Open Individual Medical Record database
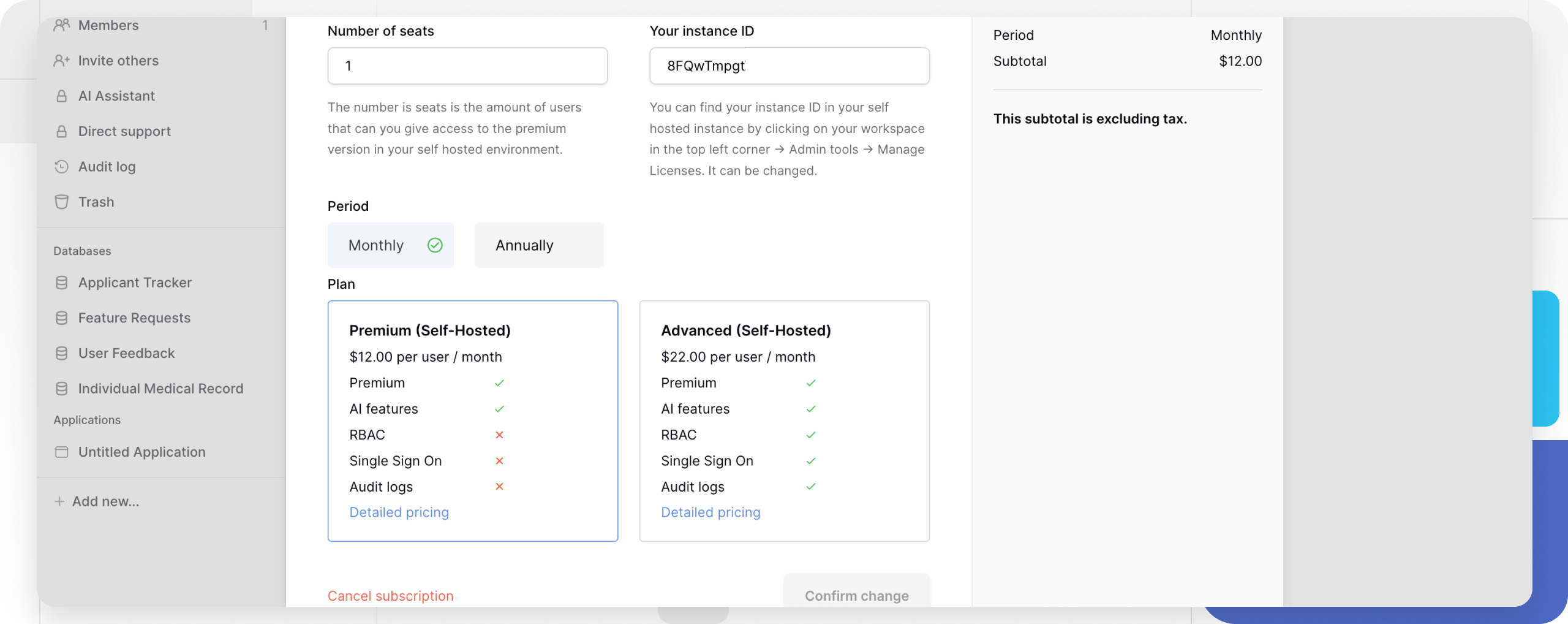 point(160,389)
